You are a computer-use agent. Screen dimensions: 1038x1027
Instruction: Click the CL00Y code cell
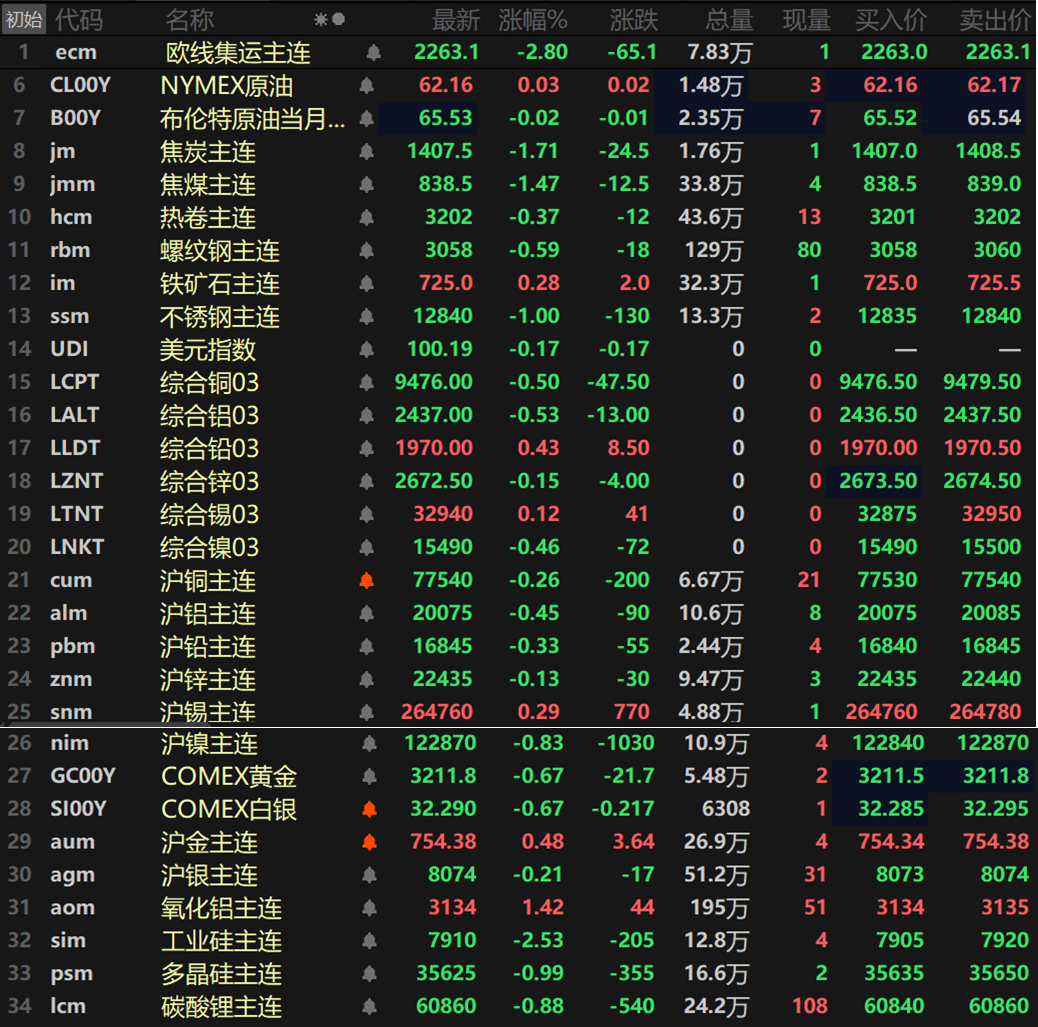[x=80, y=85]
